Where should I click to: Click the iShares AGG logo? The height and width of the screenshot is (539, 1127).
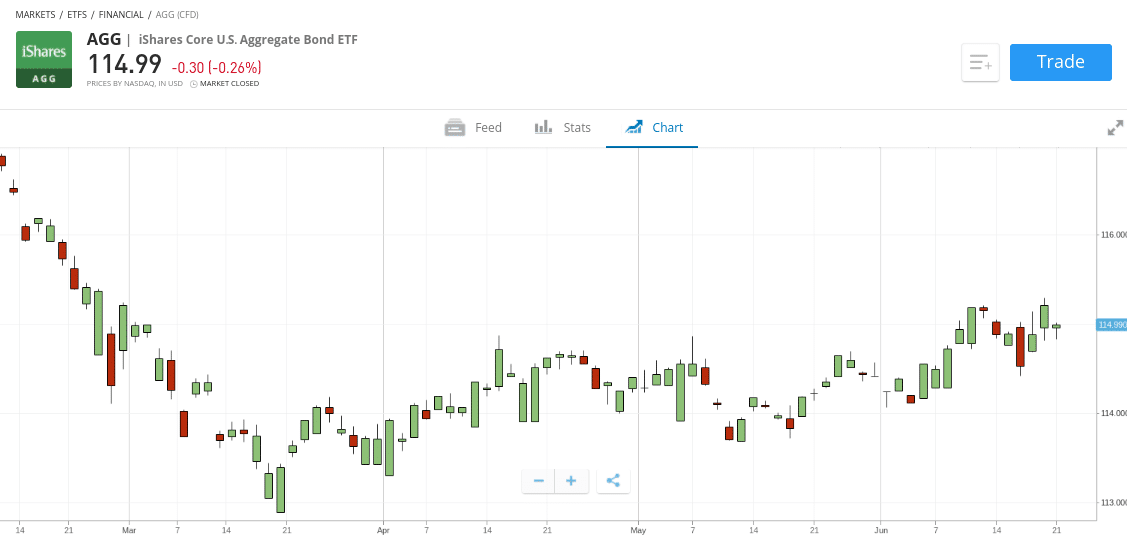coord(44,60)
